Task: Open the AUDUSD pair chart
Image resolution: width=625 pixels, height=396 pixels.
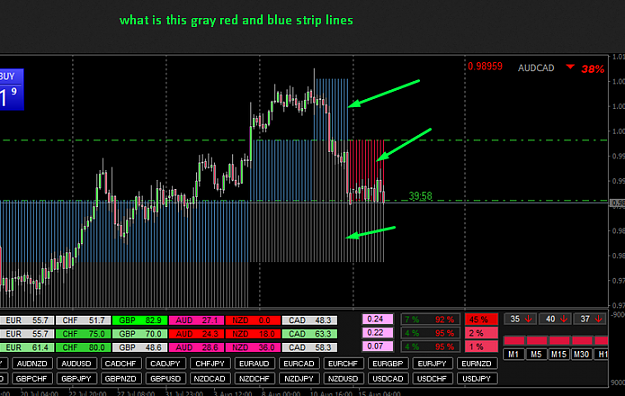Action: (77, 364)
